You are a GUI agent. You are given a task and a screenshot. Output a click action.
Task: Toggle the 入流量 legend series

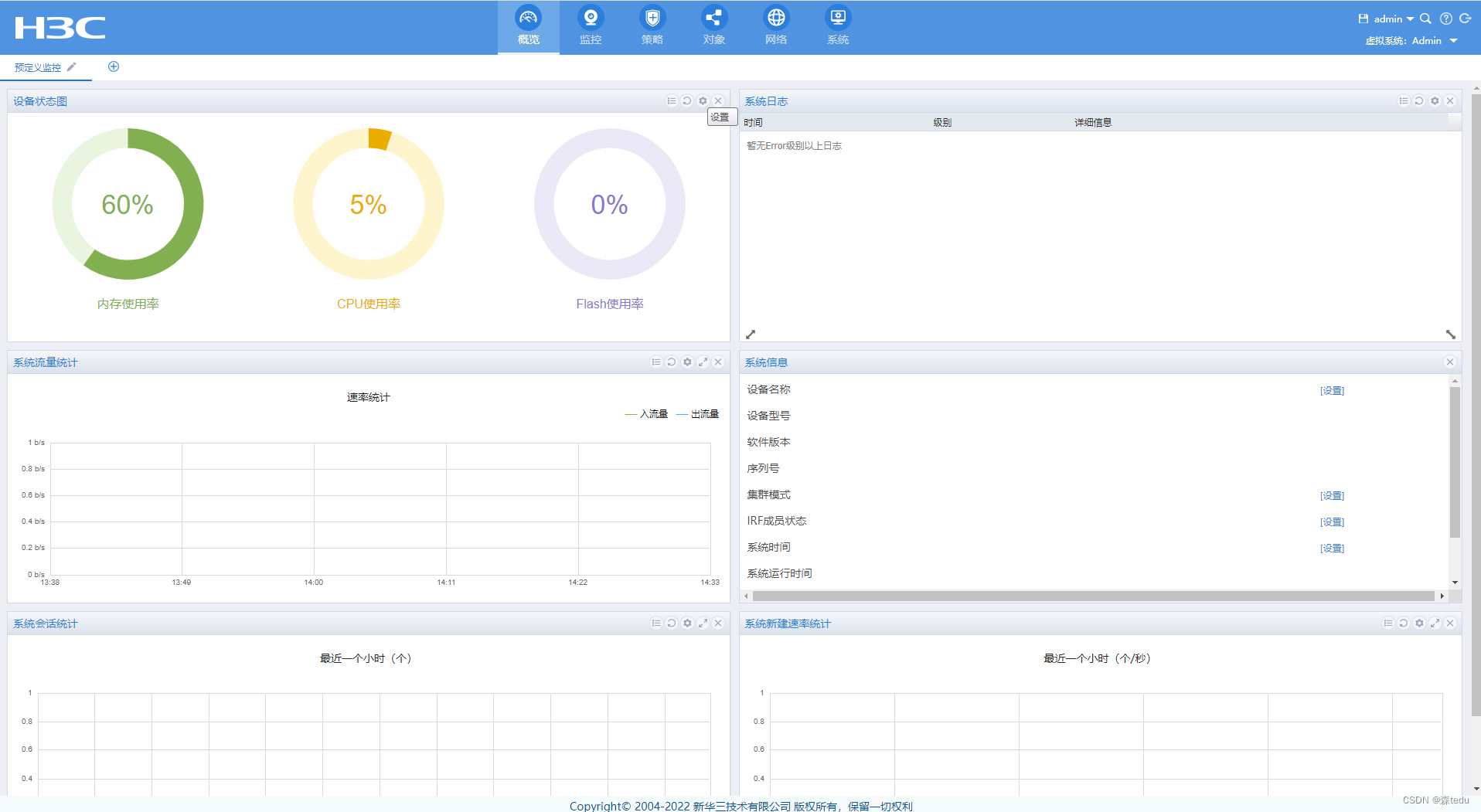click(646, 414)
